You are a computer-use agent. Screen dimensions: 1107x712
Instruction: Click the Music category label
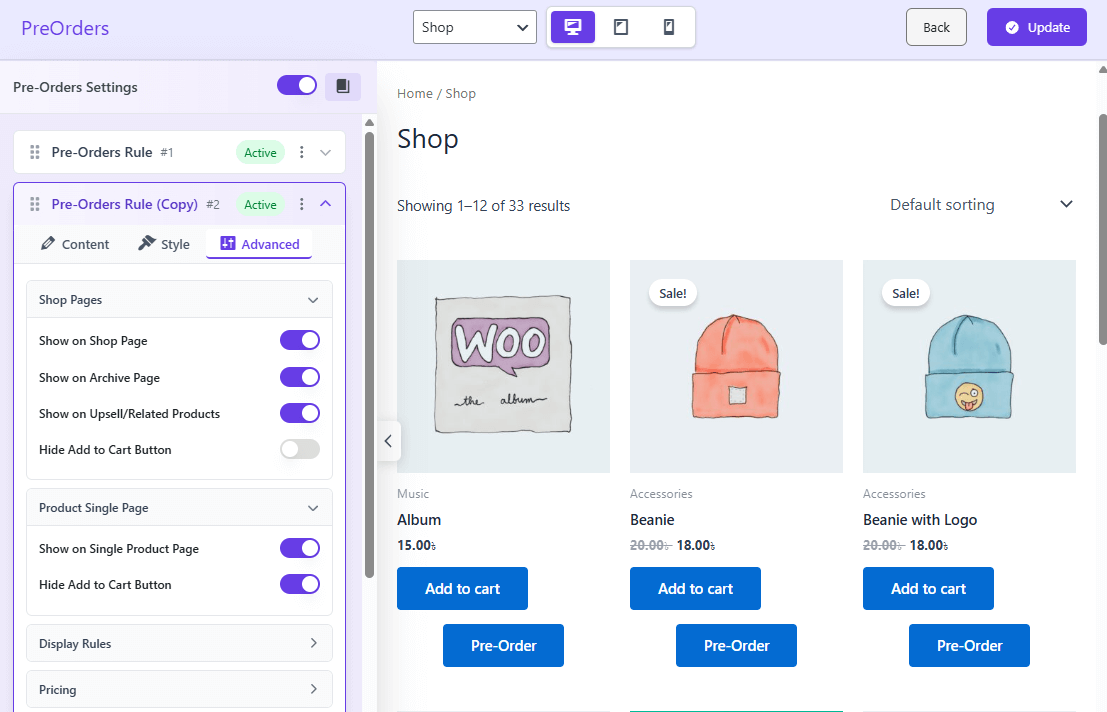tap(413, 494)
